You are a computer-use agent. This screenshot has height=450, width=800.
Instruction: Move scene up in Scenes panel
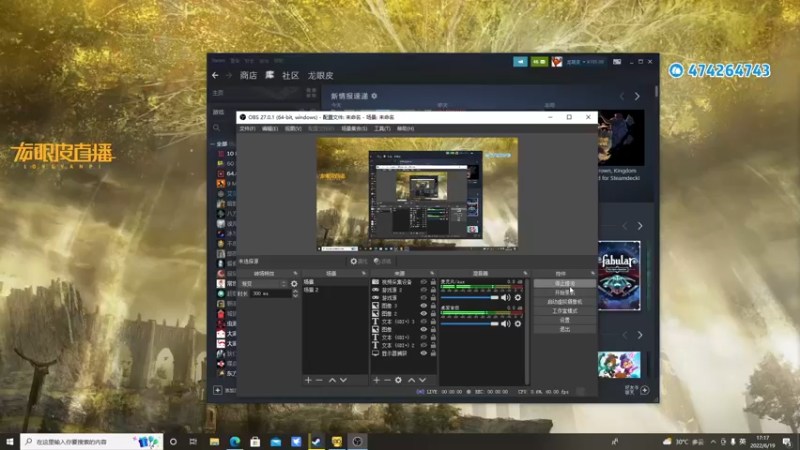[332, 380]
